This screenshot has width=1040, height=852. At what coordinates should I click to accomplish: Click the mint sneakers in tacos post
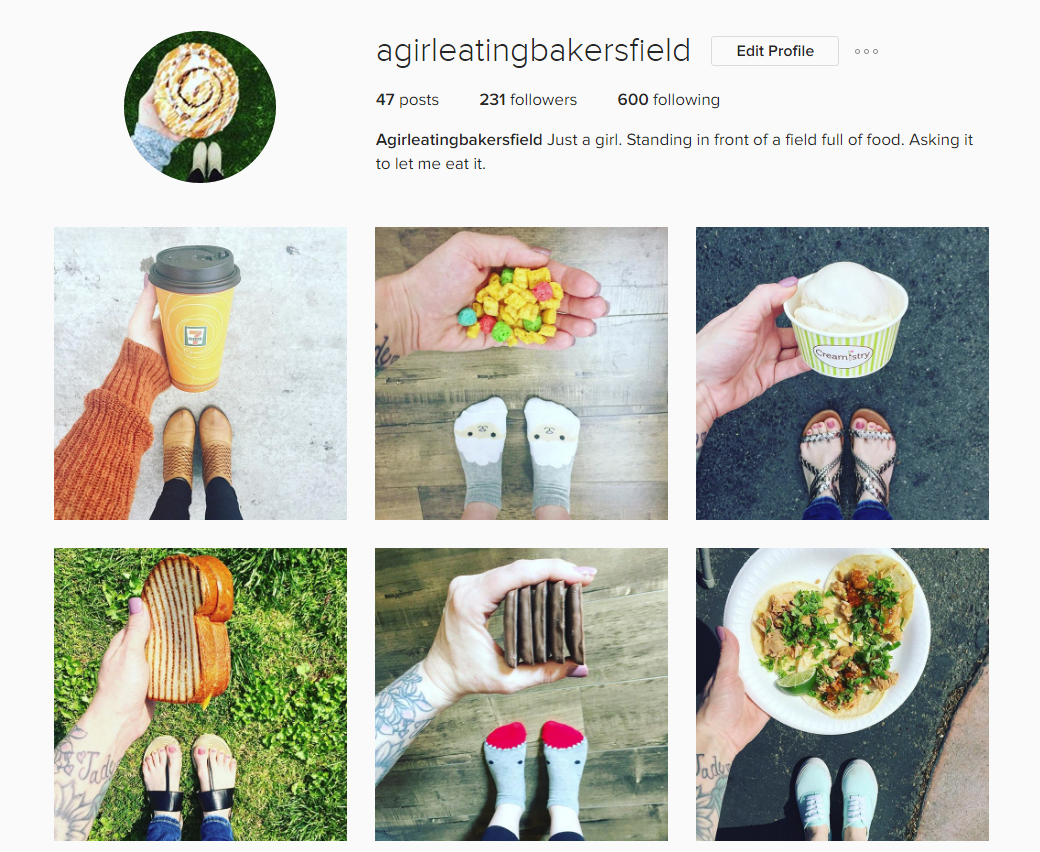click(x=835, y=798)
